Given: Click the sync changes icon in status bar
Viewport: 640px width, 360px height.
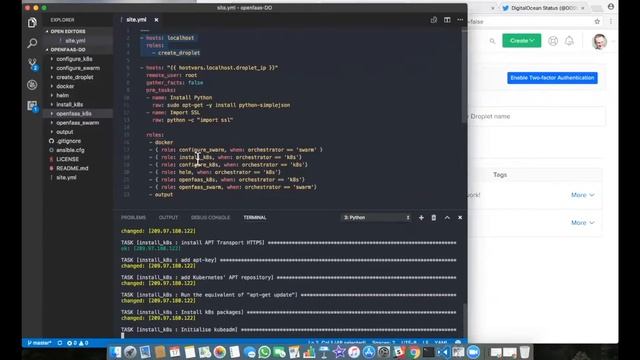Looking at the screenshot, I should [60, 343].
